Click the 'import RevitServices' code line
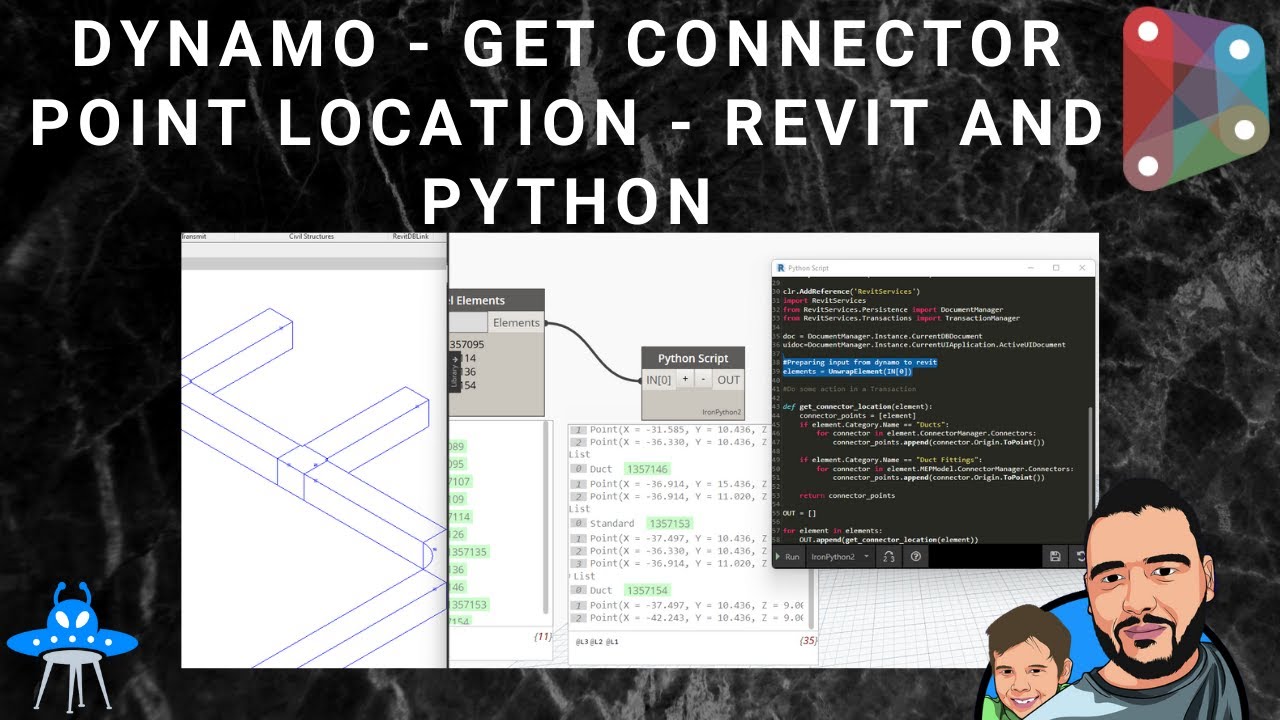Screen dimensions: 1280x720 pyautogui.click(x=824, y=300)
